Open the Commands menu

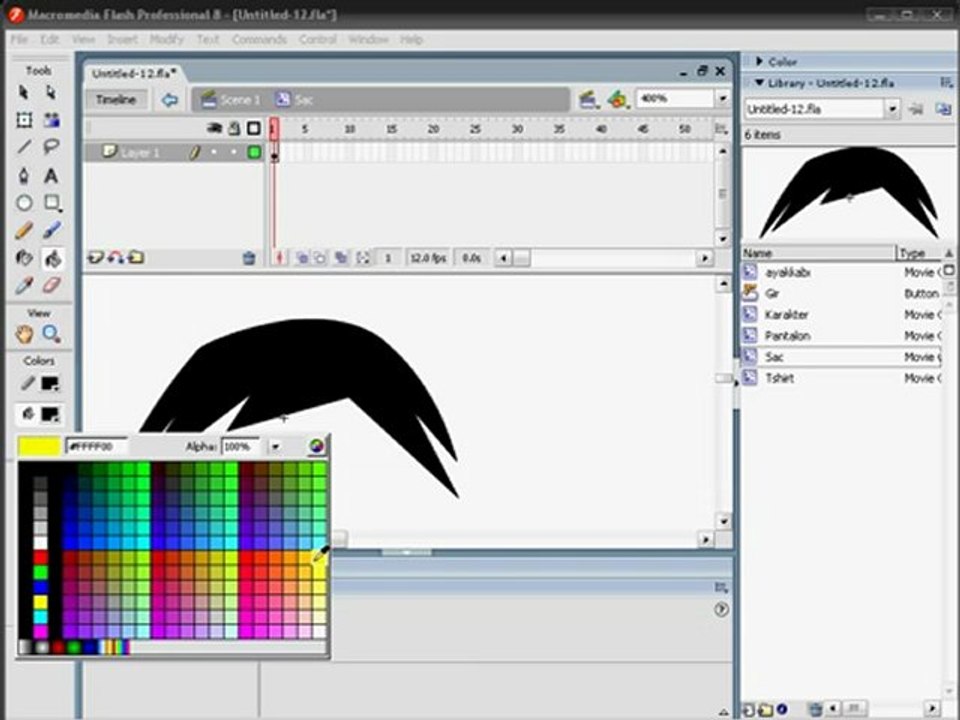click(x=259, y=40)
